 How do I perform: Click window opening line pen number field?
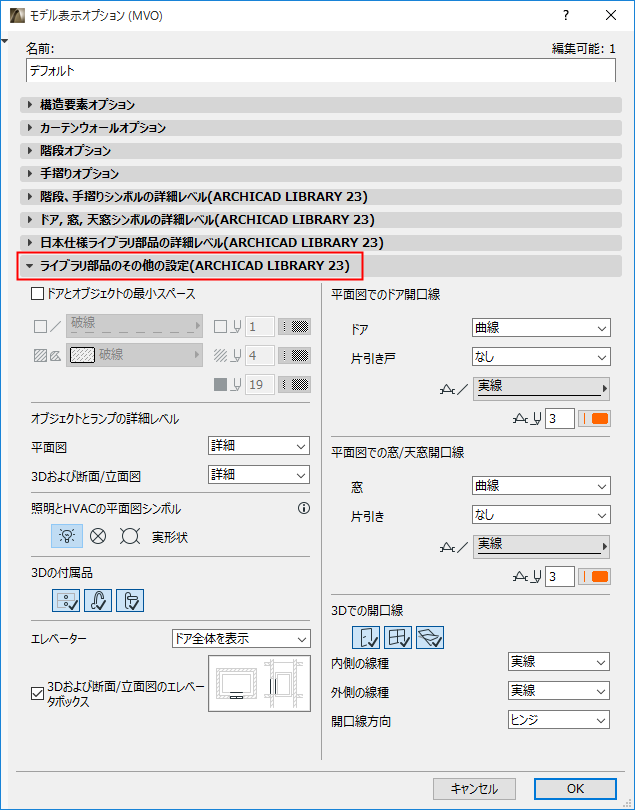(x=560, y=577)
